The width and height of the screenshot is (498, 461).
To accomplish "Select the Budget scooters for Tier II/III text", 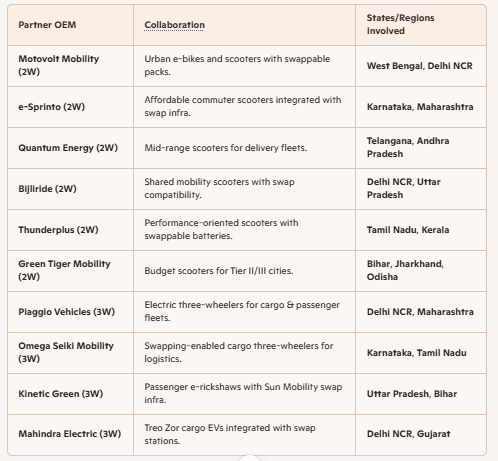I will point(219,271).
